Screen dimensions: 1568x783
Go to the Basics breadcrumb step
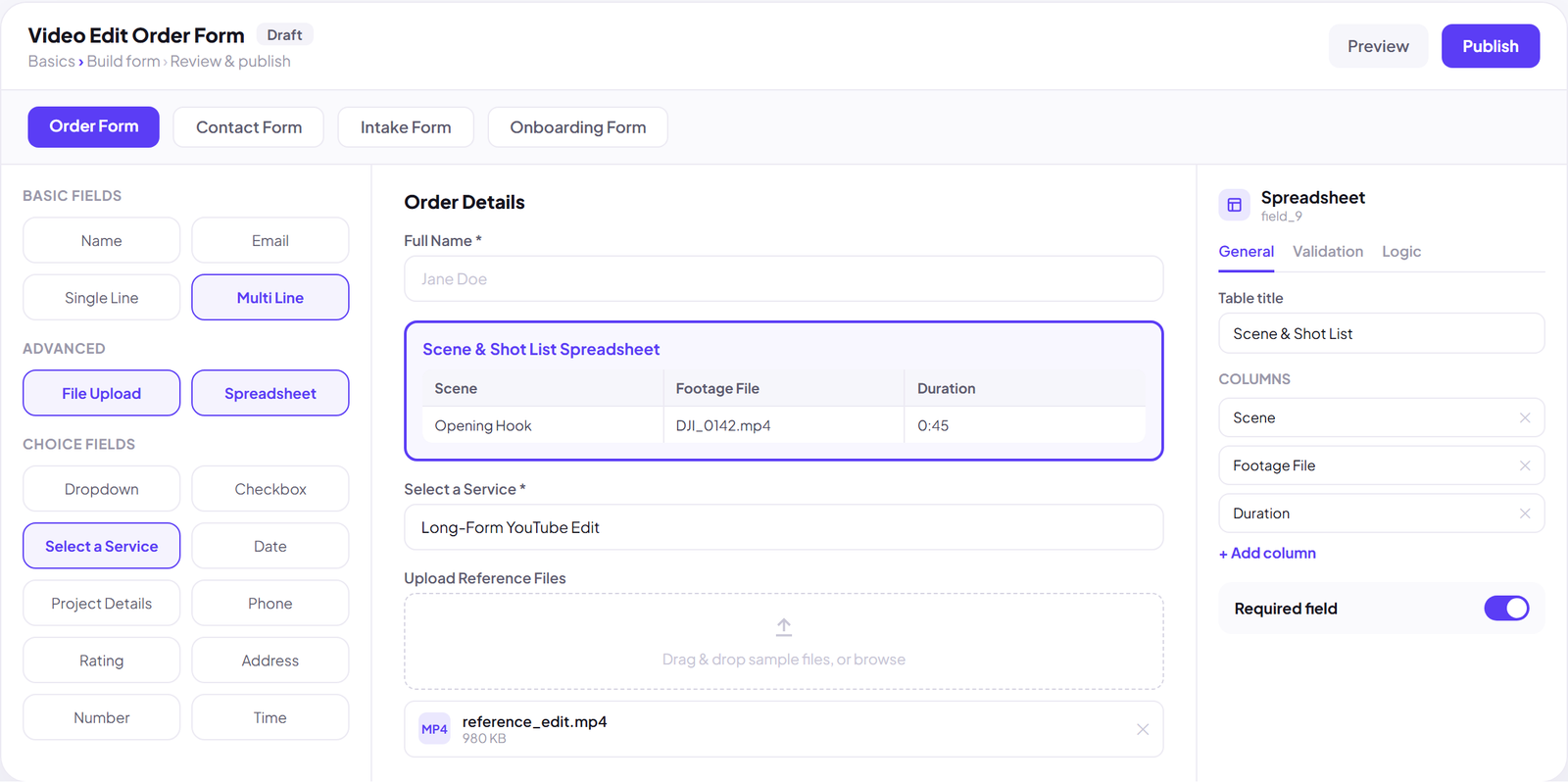tap(51, 62)
